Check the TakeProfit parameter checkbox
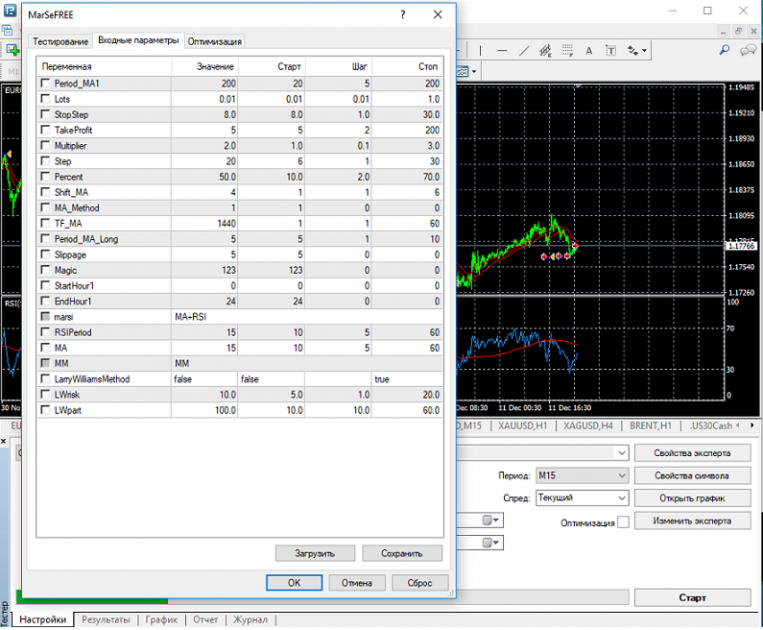Image resolution: width=763 pixels, height=630 pixels. [45, 130]
